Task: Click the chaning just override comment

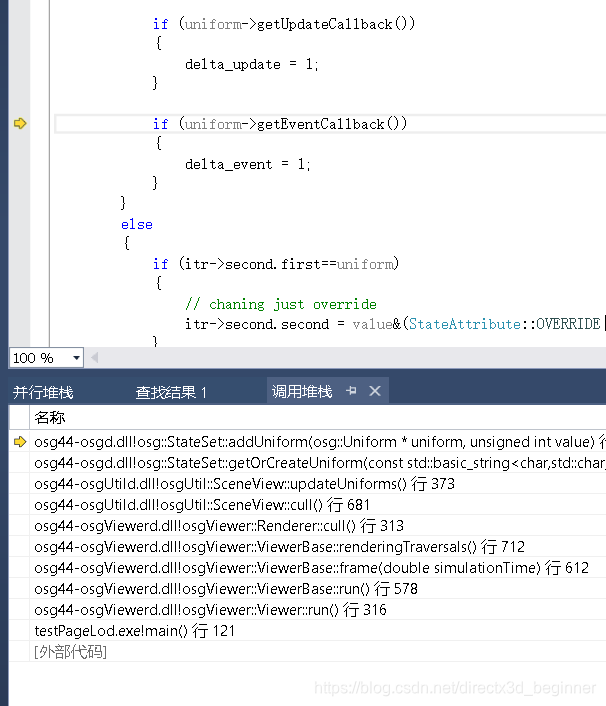Action: click(x=281, y=304)
